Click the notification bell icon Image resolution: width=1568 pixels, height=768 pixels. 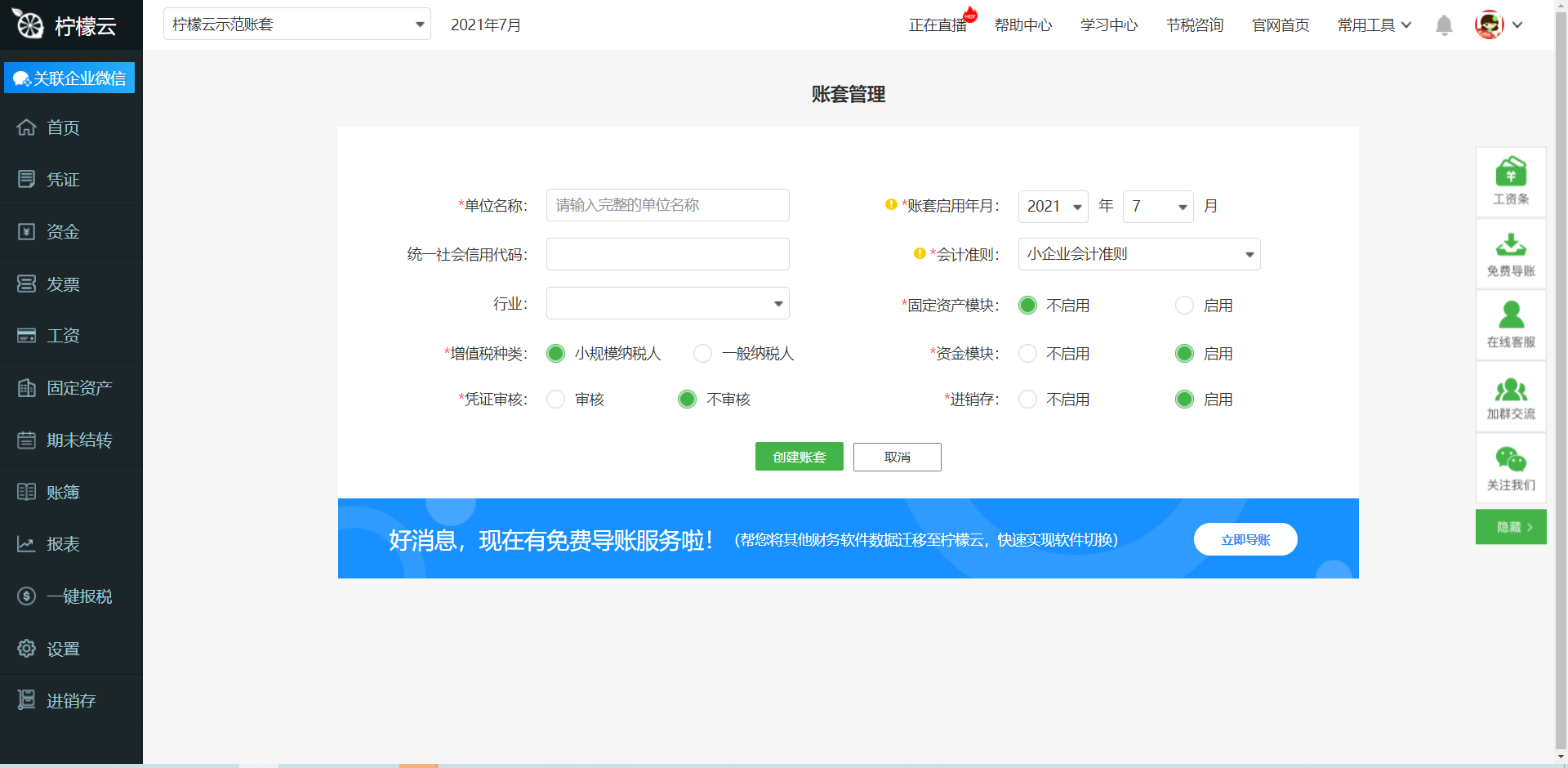[x=1444, y=25]
